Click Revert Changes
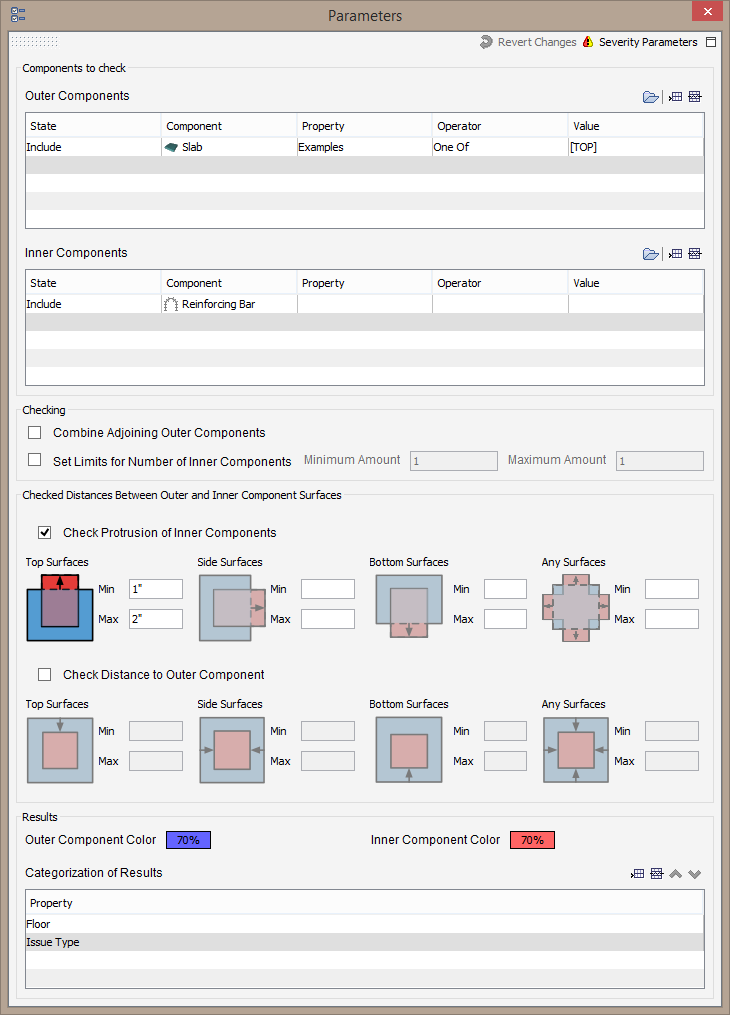This screenshot has width=730, height=1015. pyautogui.click(x=528, y=42)
